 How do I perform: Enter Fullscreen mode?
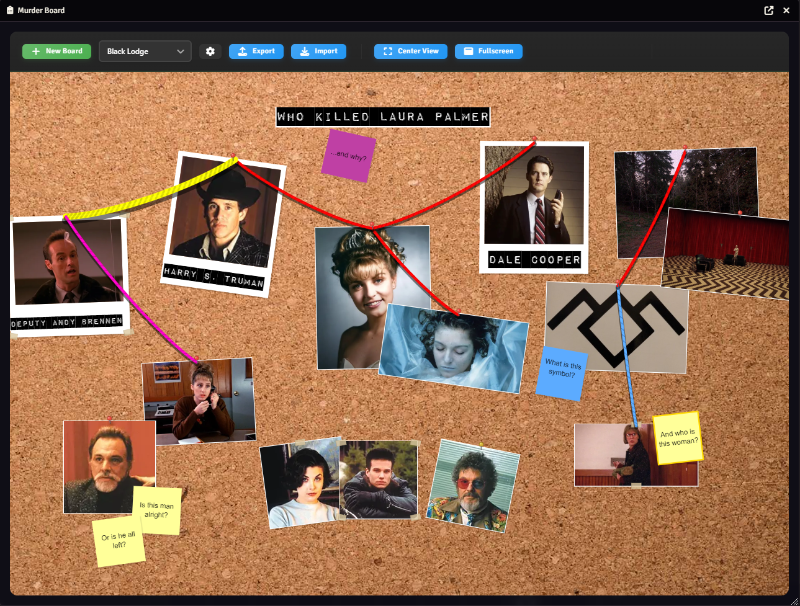[488, 51]
